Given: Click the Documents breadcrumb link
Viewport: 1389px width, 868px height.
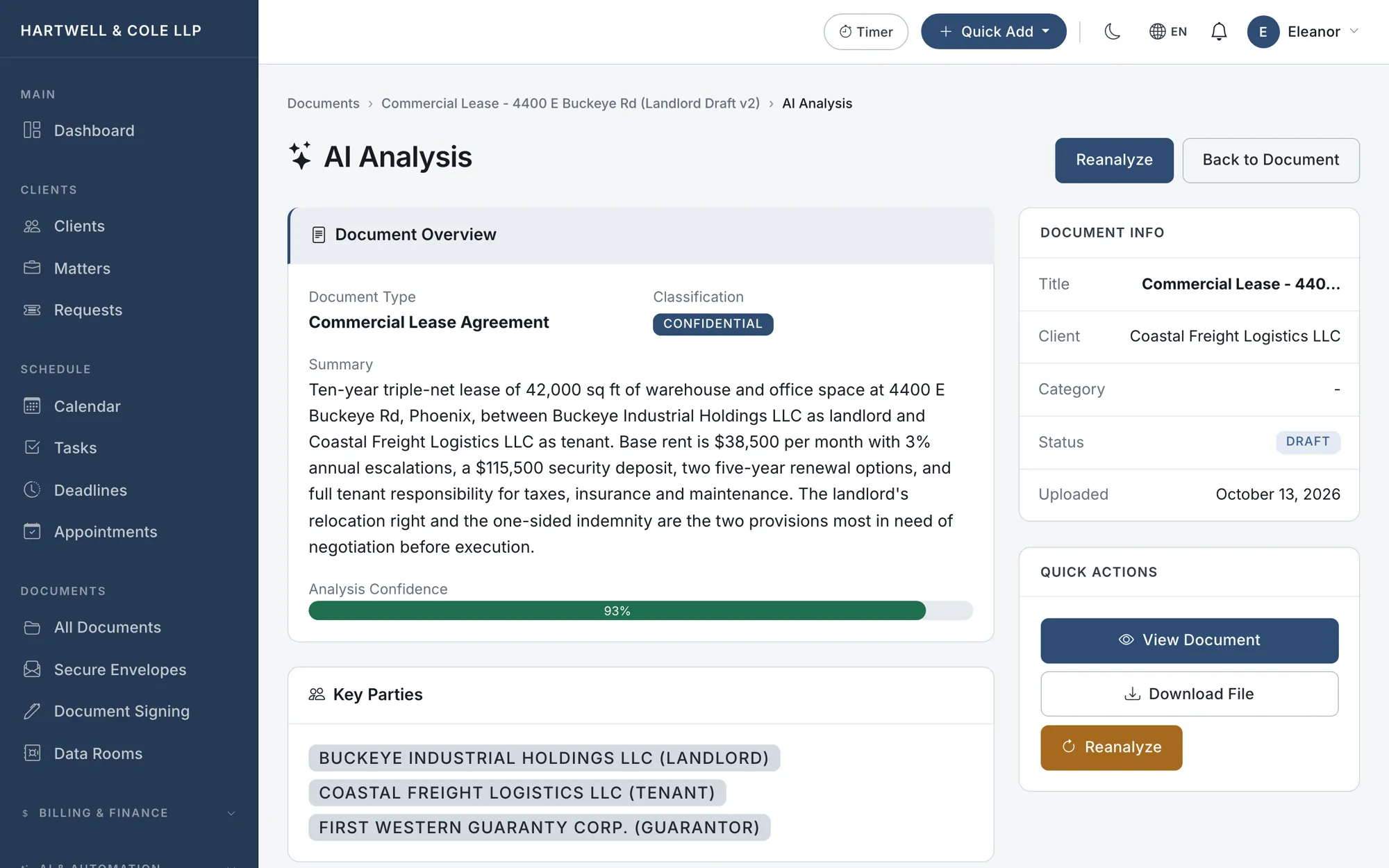Looking at the screenshot, I should [324, 103].
